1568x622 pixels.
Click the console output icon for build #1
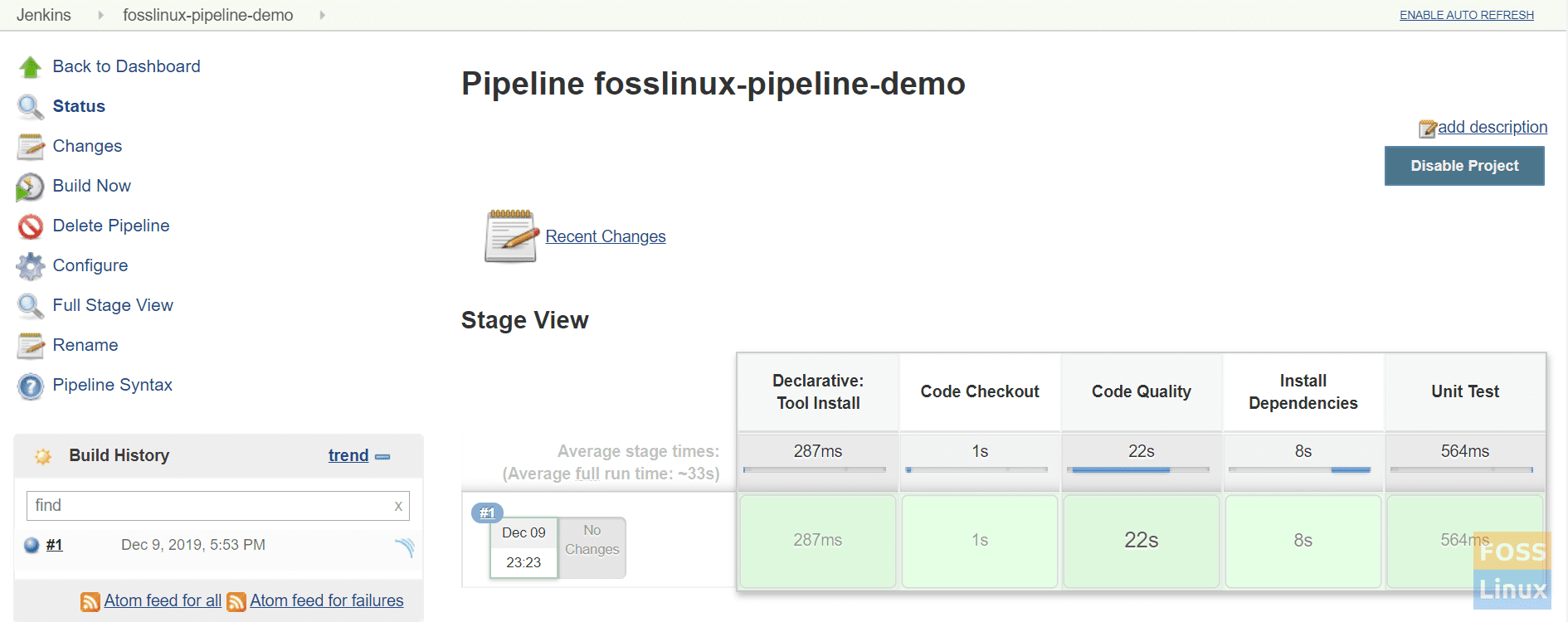coord(404,547)
